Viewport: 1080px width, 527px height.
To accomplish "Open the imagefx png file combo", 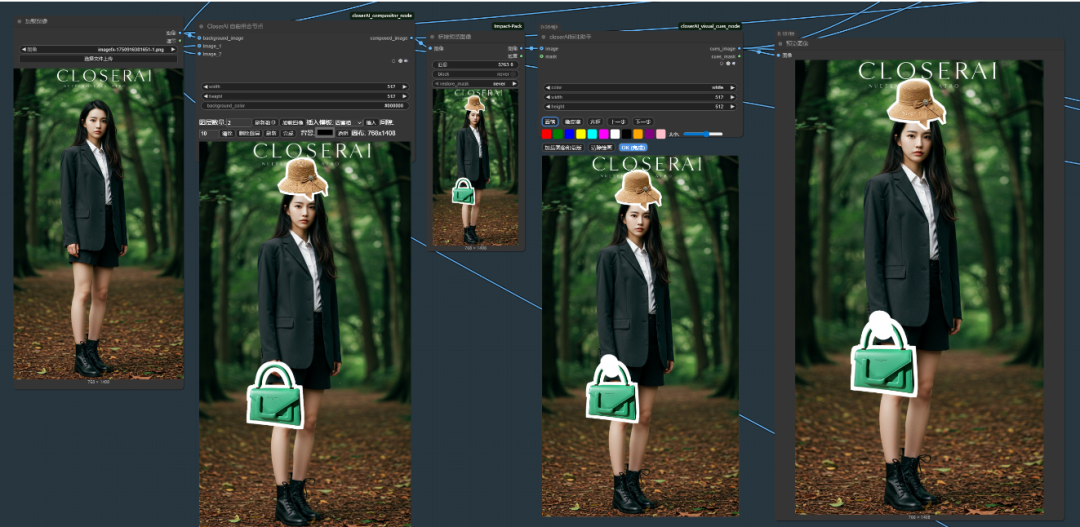I will (x=98, y=50).
